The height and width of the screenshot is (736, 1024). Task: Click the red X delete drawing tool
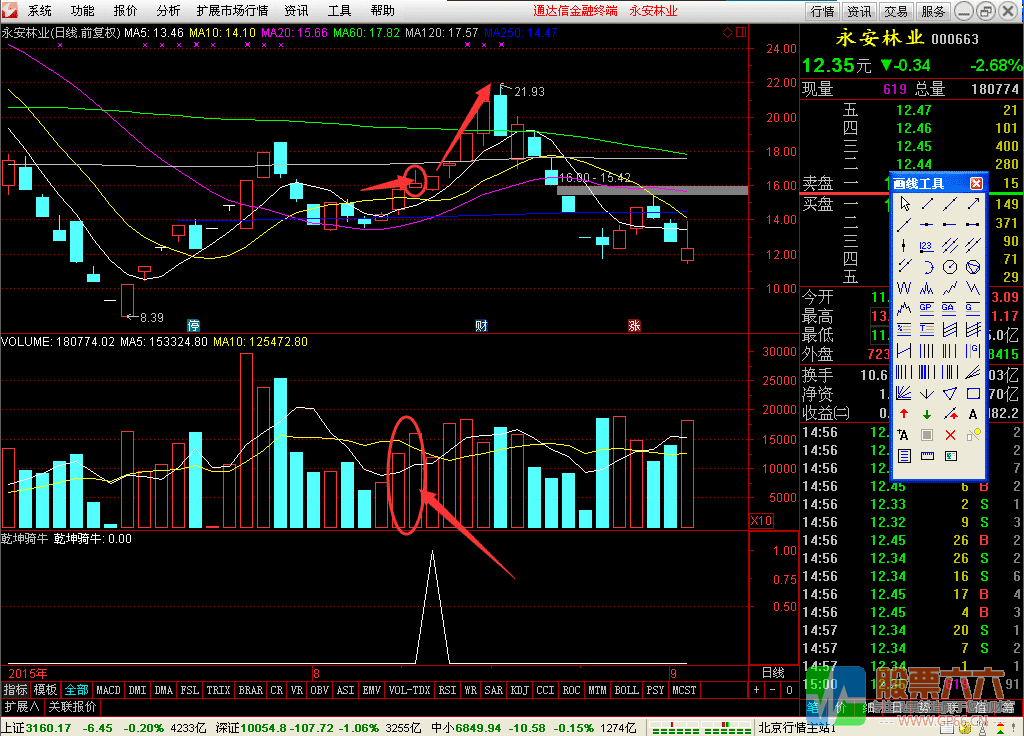tap(950, 435)
